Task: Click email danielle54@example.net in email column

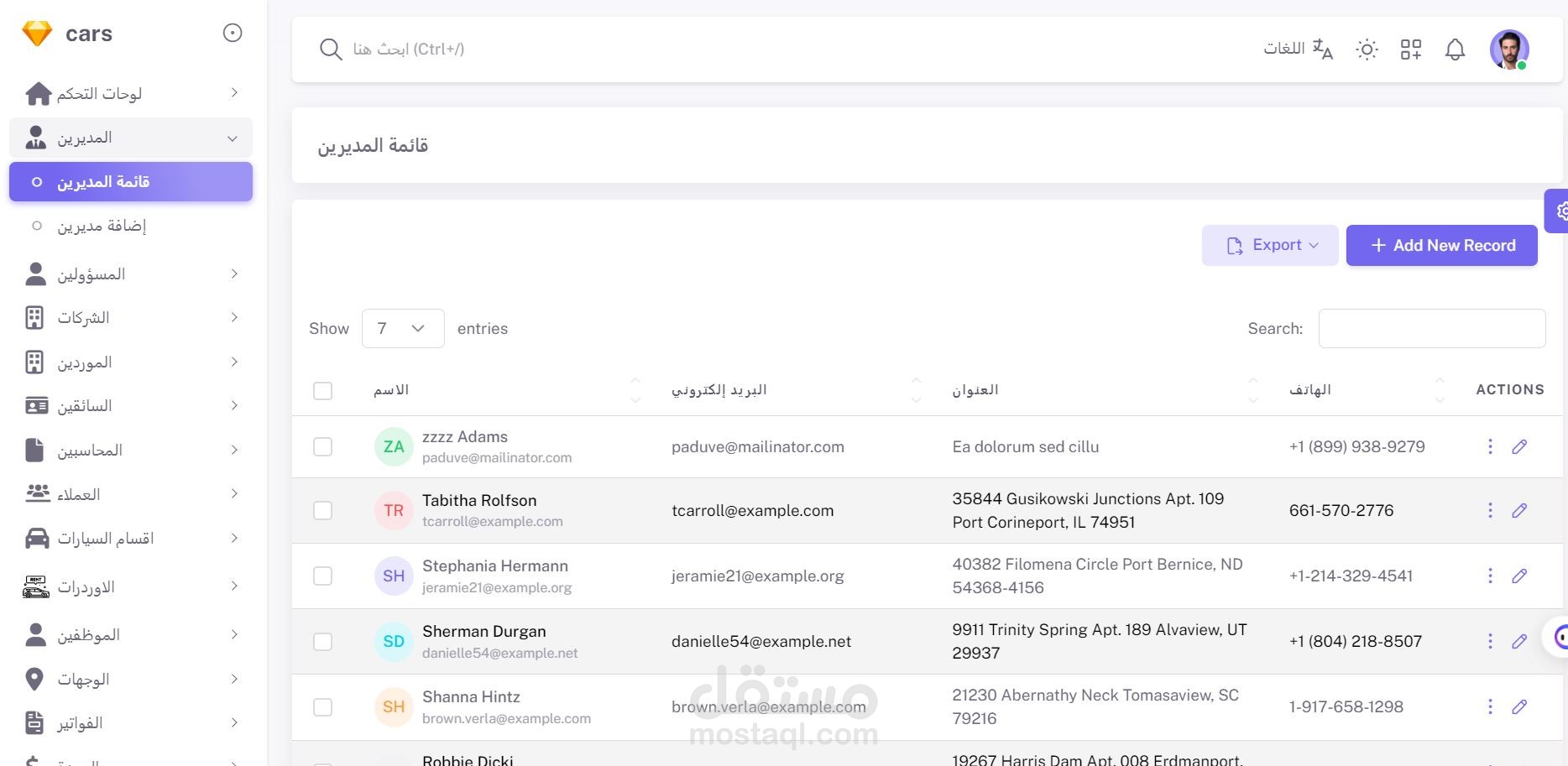Action: [x=761, y=642]
